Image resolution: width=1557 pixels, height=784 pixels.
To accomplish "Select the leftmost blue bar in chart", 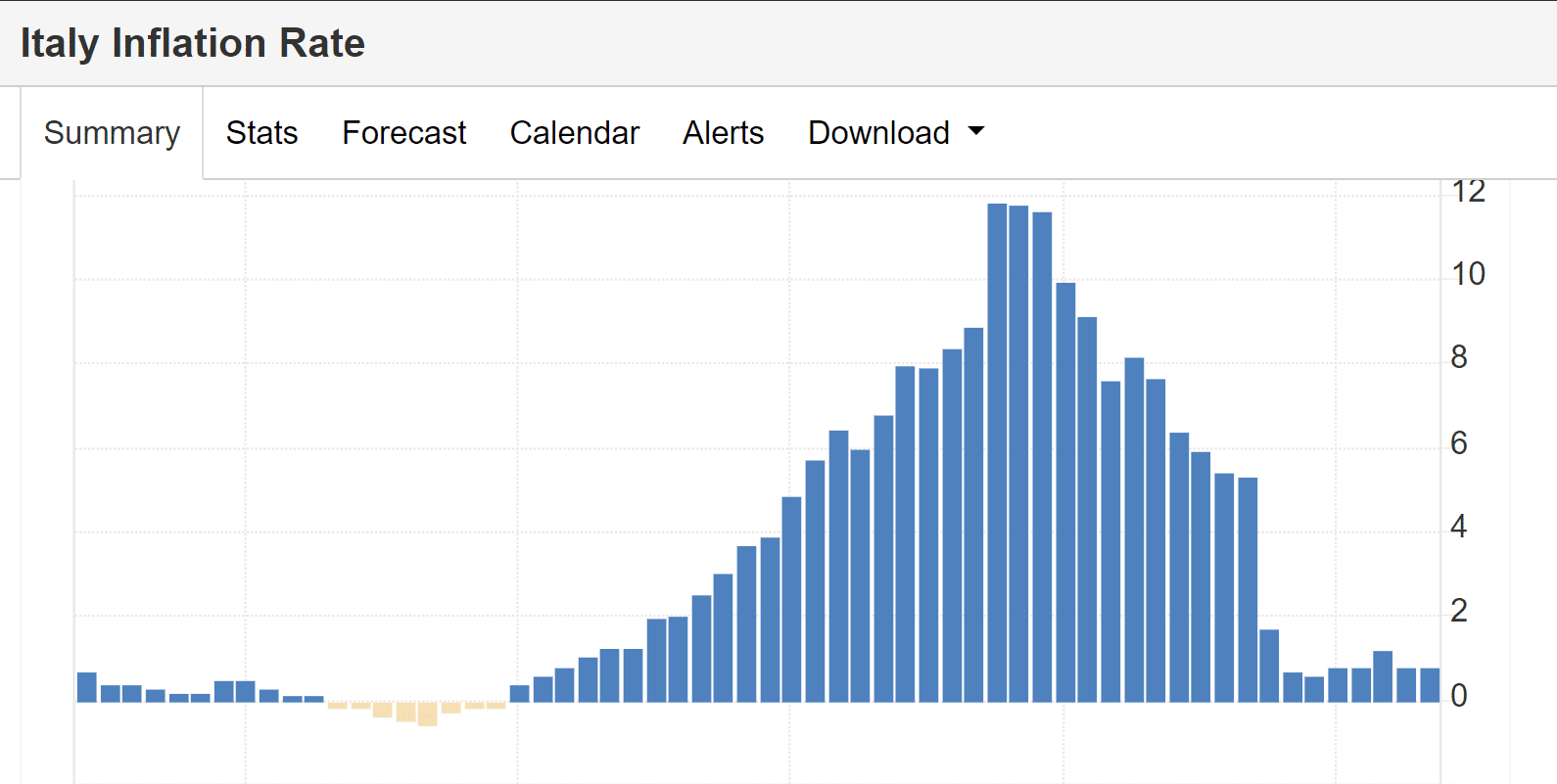I will 87,687.
